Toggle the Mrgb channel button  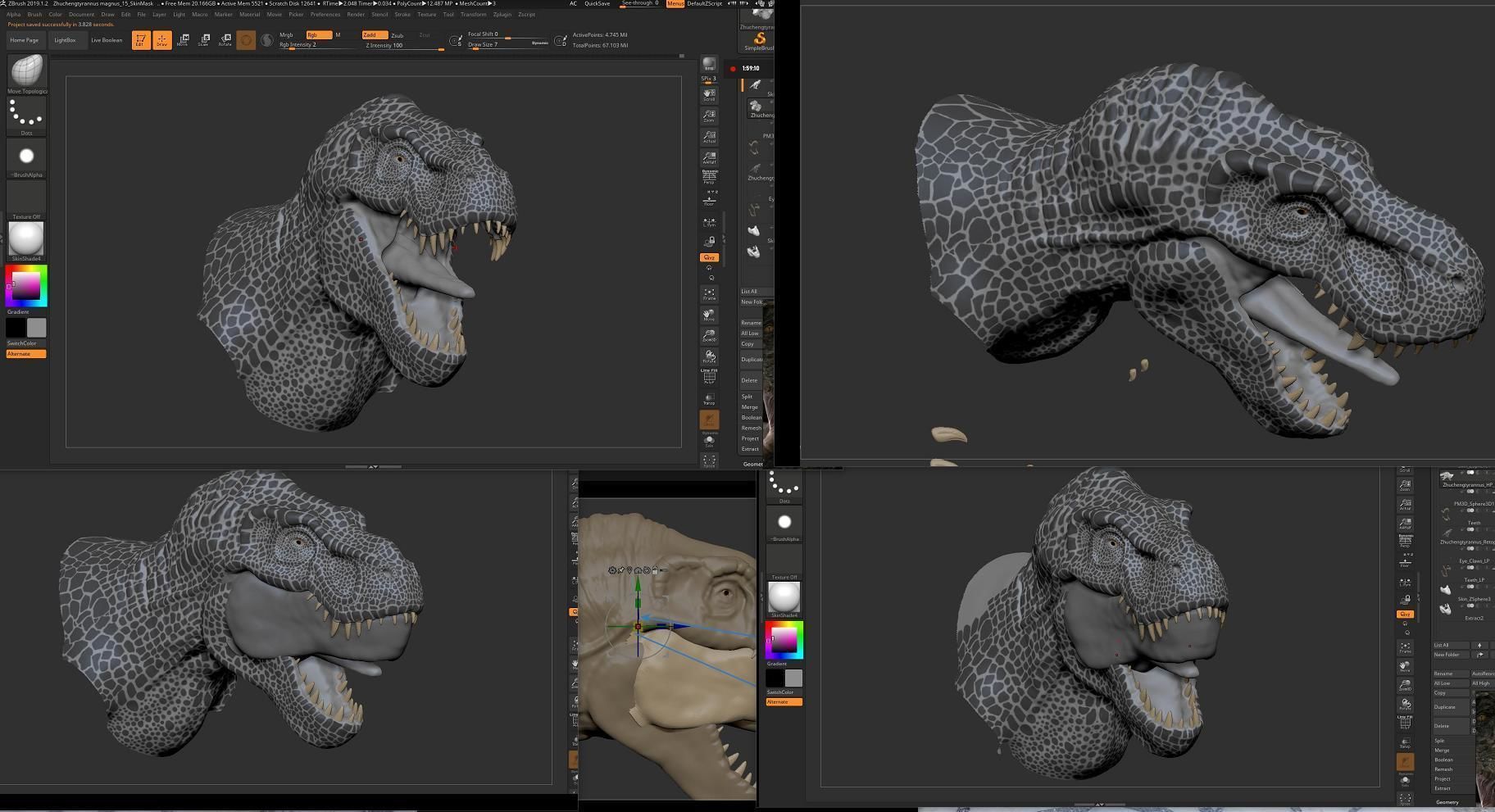pyautogui.click(x=286, y=35)
